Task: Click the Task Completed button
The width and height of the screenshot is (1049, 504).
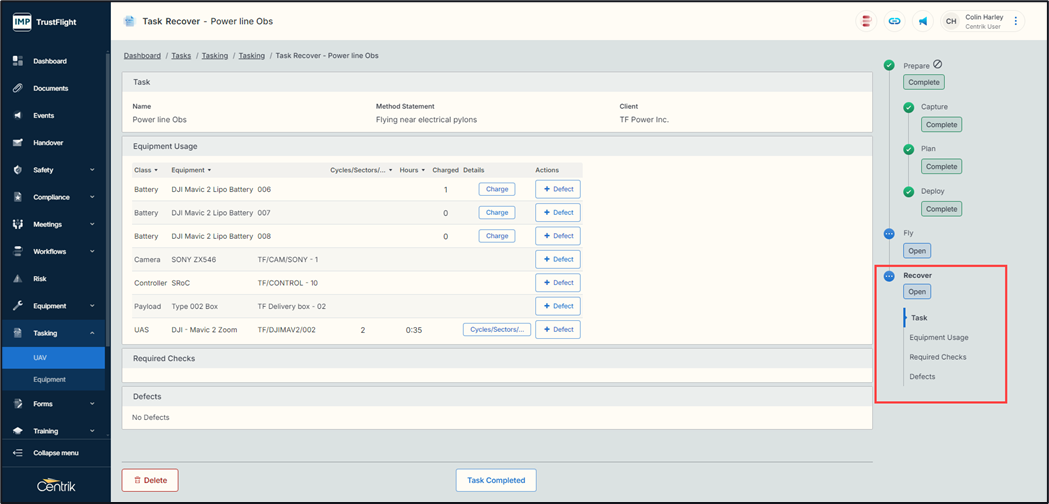Action: click(x=496, y=480)
